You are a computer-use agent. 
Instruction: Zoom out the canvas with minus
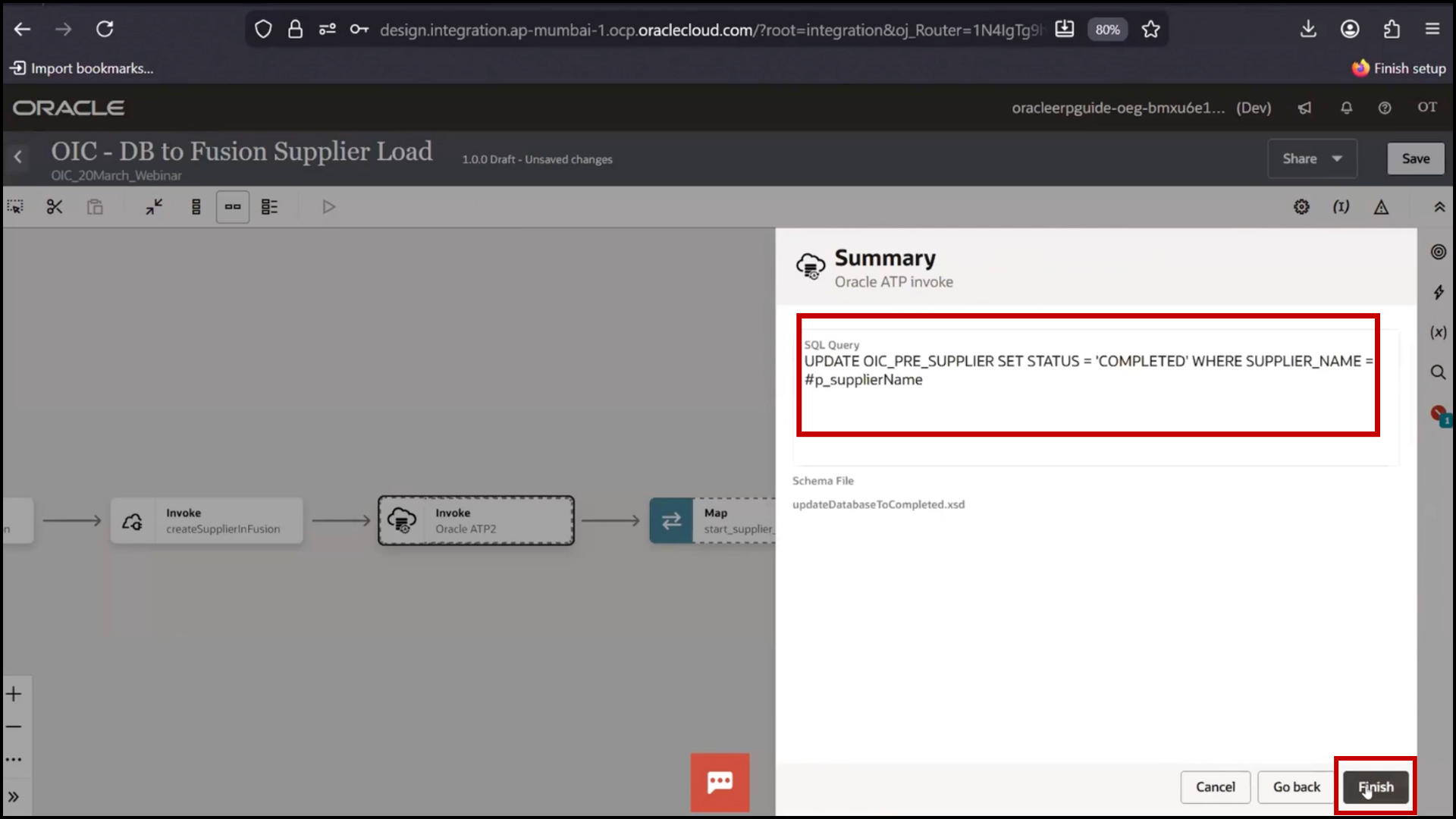tap(14, 726)
